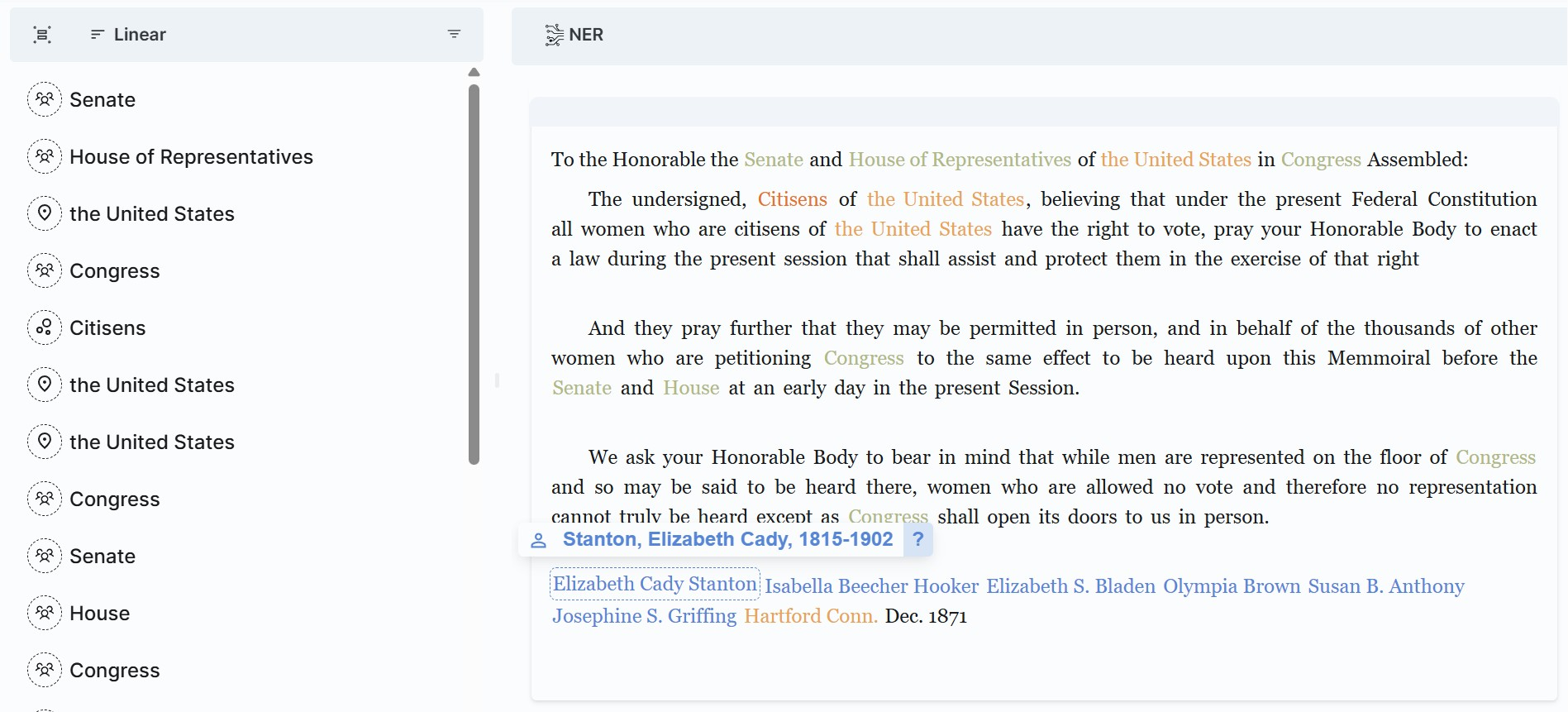Open the Stanton, Elizabeth Cady, 1815-1902 tooltip link
This screenshot has height=712, width=1568.
727,540
